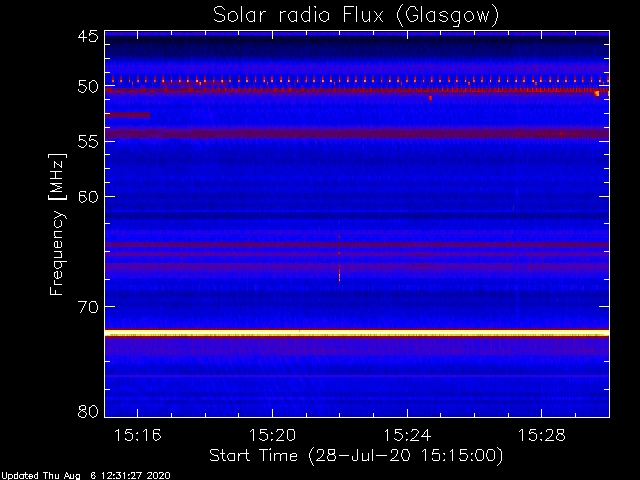Click the 60 MHz frequency axis label

click(x=88, y=196)
